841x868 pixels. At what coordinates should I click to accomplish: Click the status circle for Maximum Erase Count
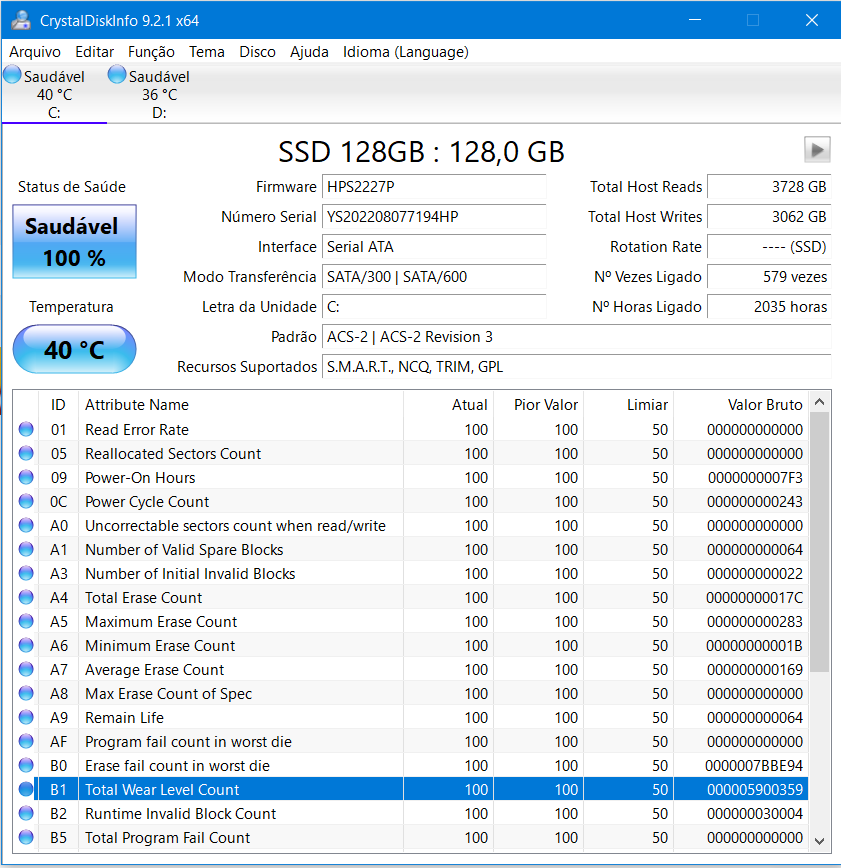pyautogui.click(x=26, y=621)
